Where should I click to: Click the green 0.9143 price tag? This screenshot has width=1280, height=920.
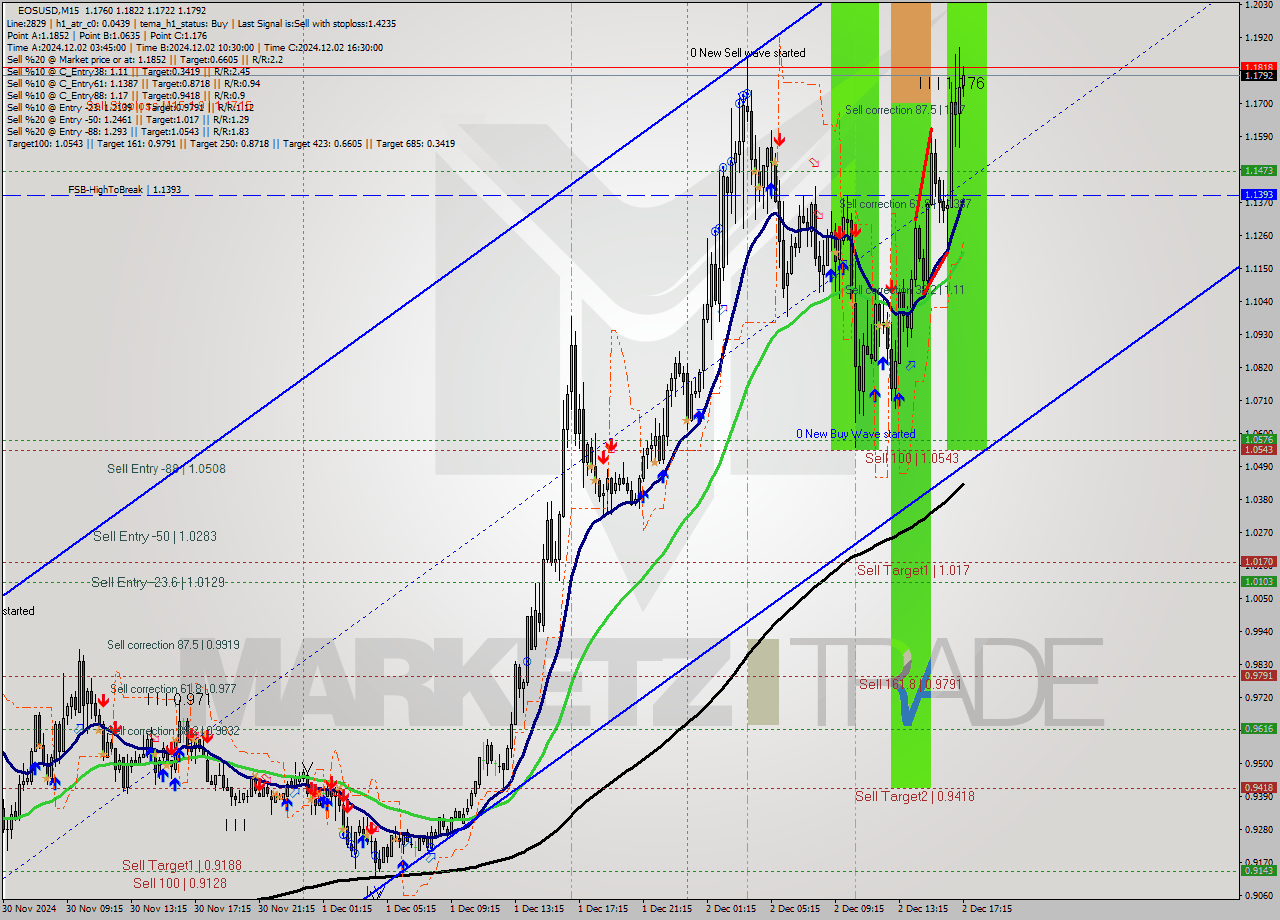pos(1258,870)
